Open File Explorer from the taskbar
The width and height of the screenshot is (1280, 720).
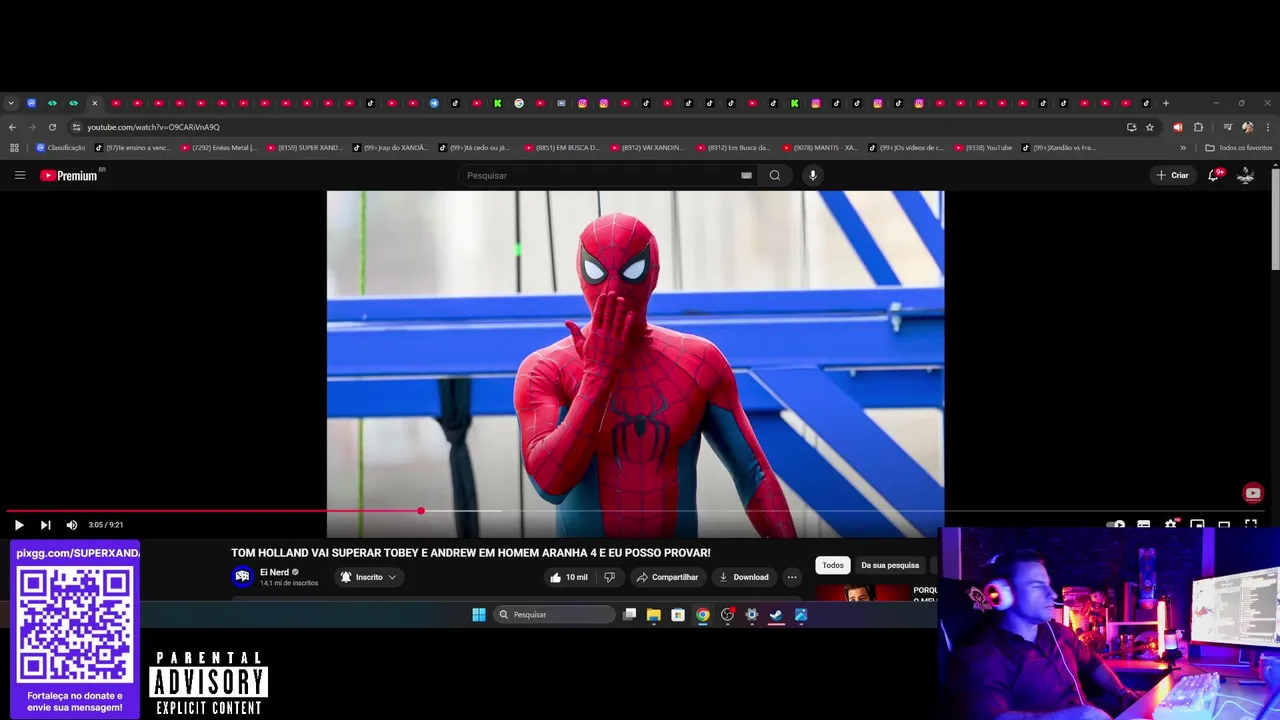[x=654, y=615]
